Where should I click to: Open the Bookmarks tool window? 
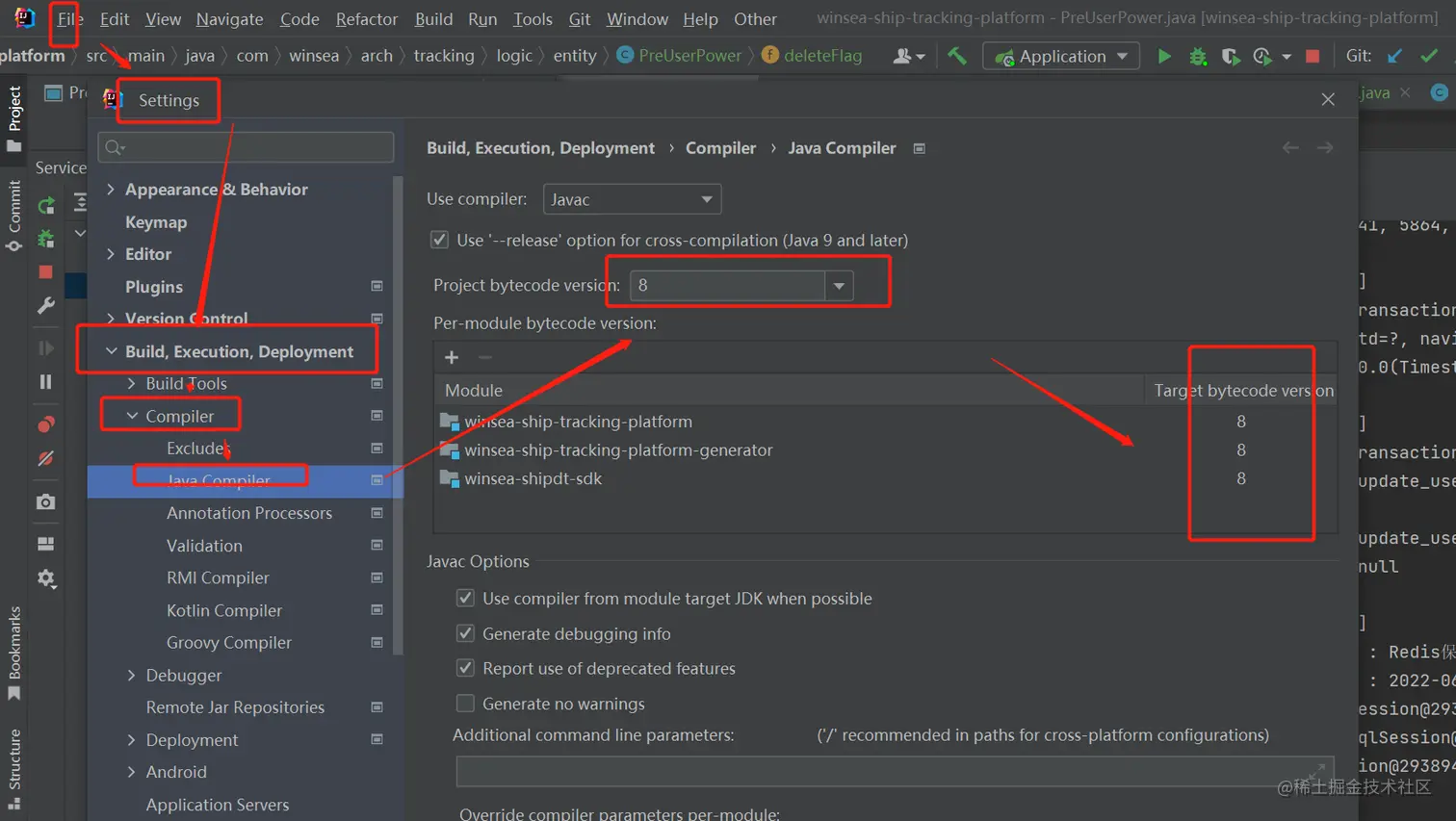[14, 654]
